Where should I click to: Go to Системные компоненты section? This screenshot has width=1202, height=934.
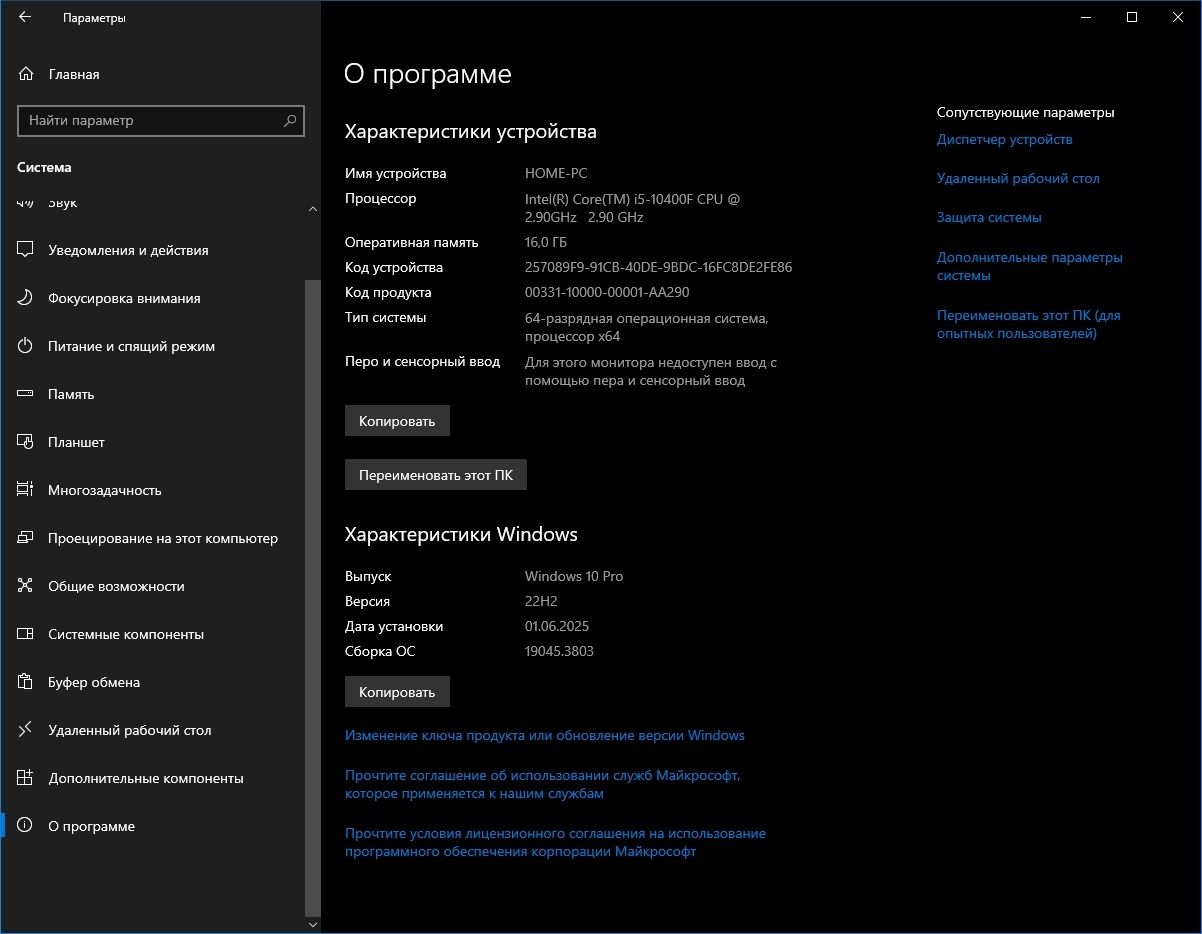click(126, 634)
